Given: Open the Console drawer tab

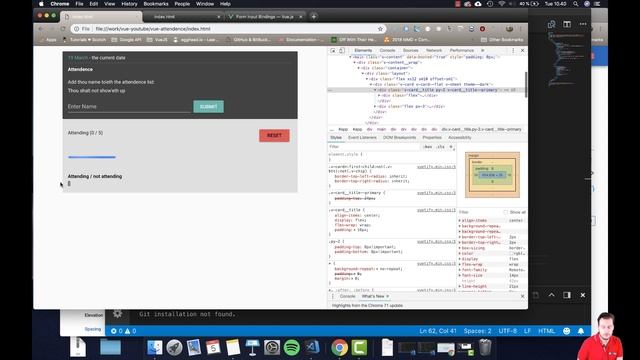Looking at the screenshot, I should [347, 296].
